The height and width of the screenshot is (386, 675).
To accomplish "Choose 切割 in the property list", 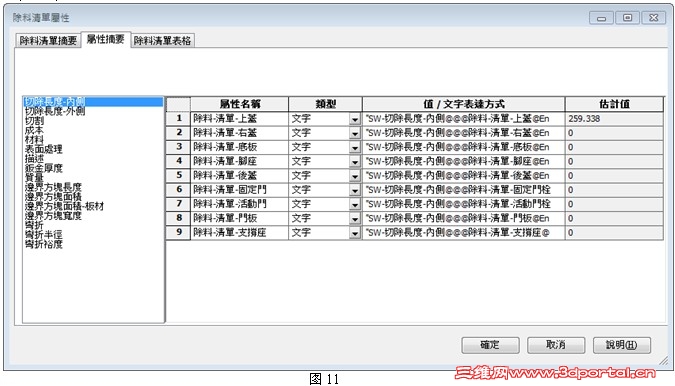I will tap(34, 120).
